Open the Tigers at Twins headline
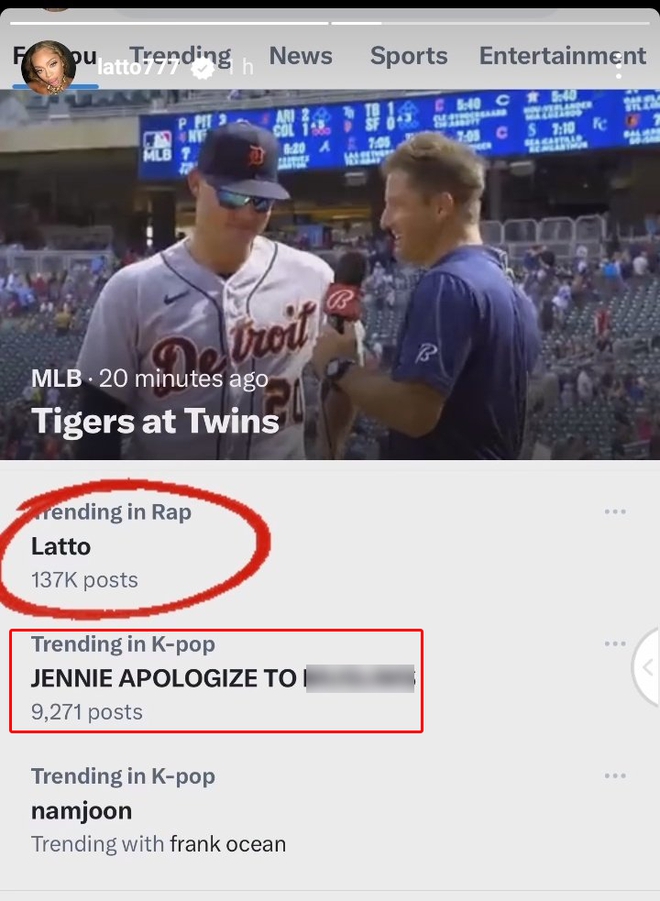 pyautogui.click(x=155, y=421)
